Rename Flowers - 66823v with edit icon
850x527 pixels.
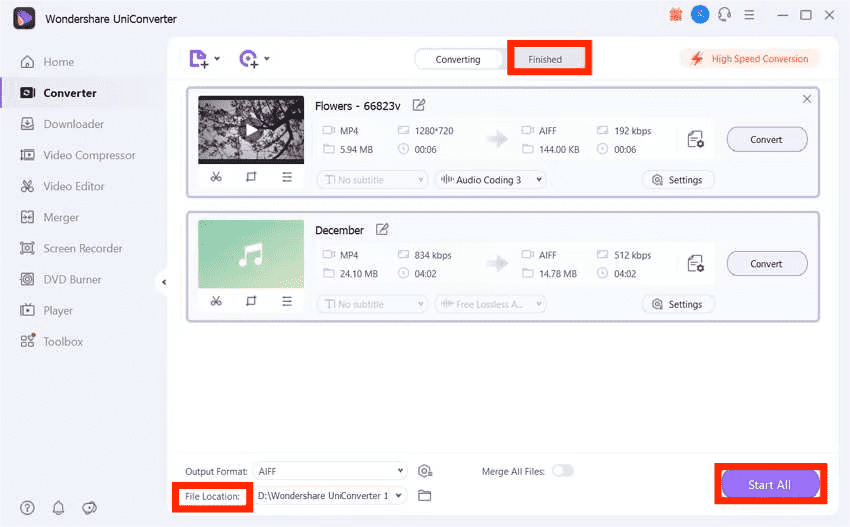[x=418, y=105]
